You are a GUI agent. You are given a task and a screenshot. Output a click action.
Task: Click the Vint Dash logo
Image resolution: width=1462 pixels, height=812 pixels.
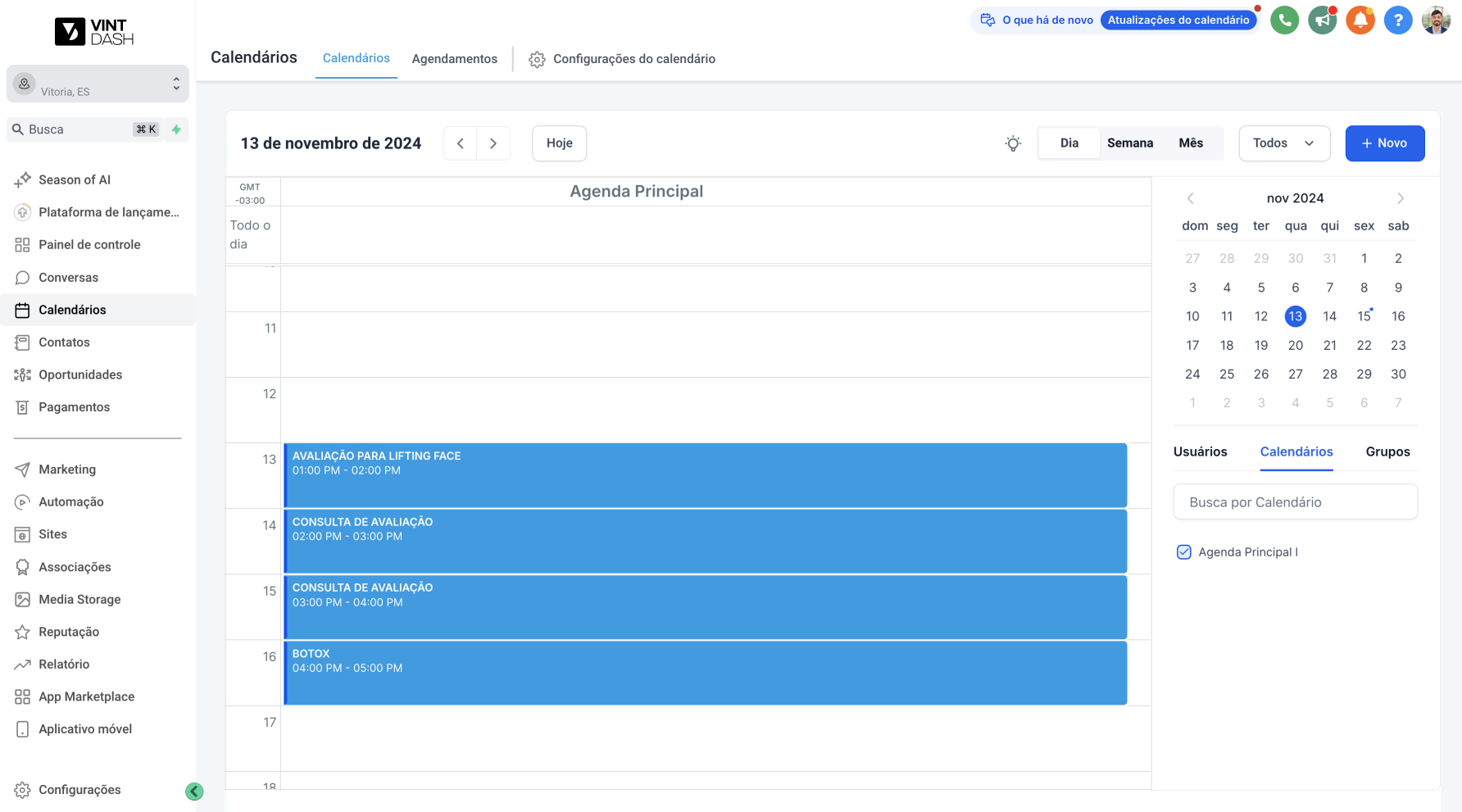click(x=94, y=31)
